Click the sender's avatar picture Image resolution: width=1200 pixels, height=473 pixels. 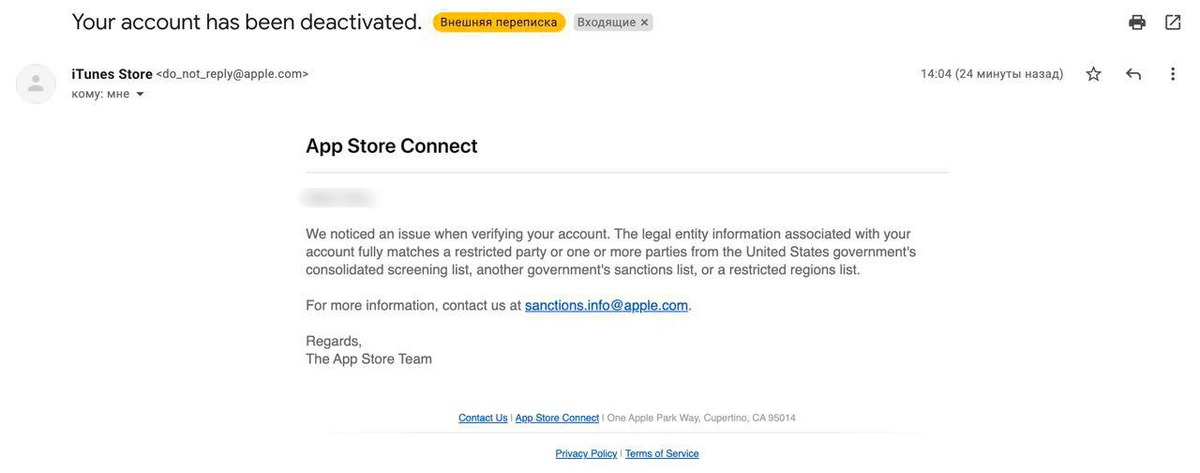[36, 83]
